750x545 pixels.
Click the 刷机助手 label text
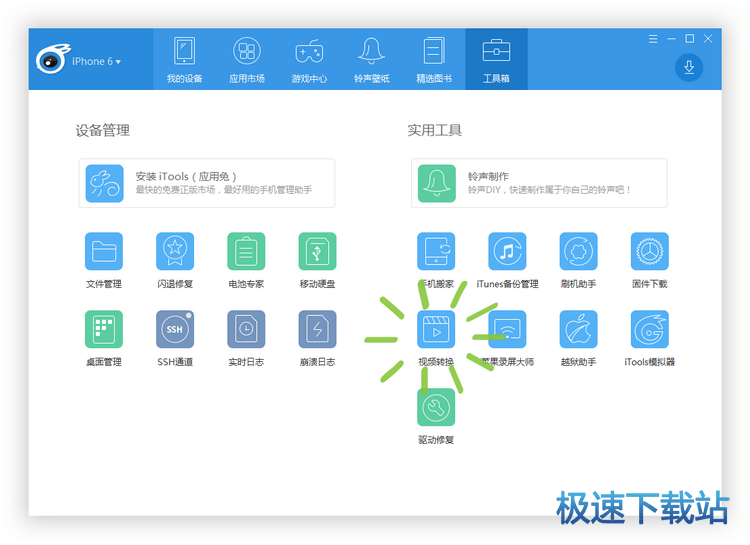click(579, 284)
